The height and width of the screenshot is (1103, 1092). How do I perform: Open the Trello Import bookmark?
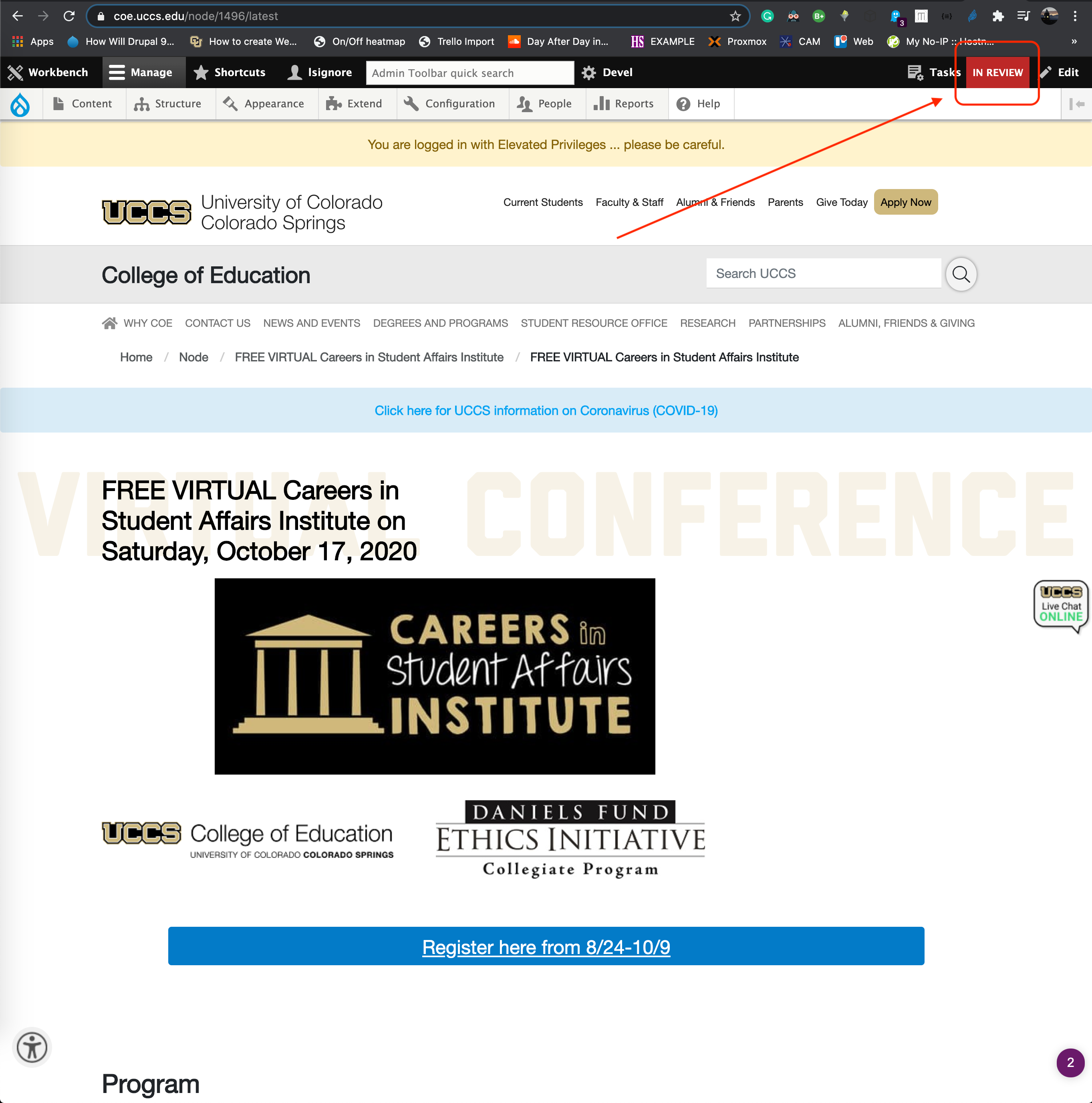(456, 42)
